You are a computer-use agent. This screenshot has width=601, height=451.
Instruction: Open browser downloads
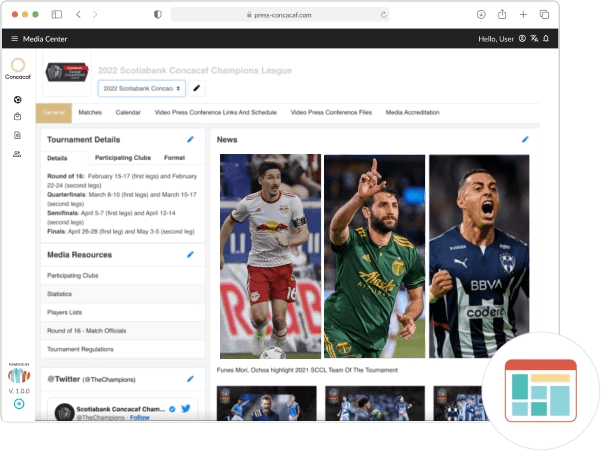click(x=481, y=15)
